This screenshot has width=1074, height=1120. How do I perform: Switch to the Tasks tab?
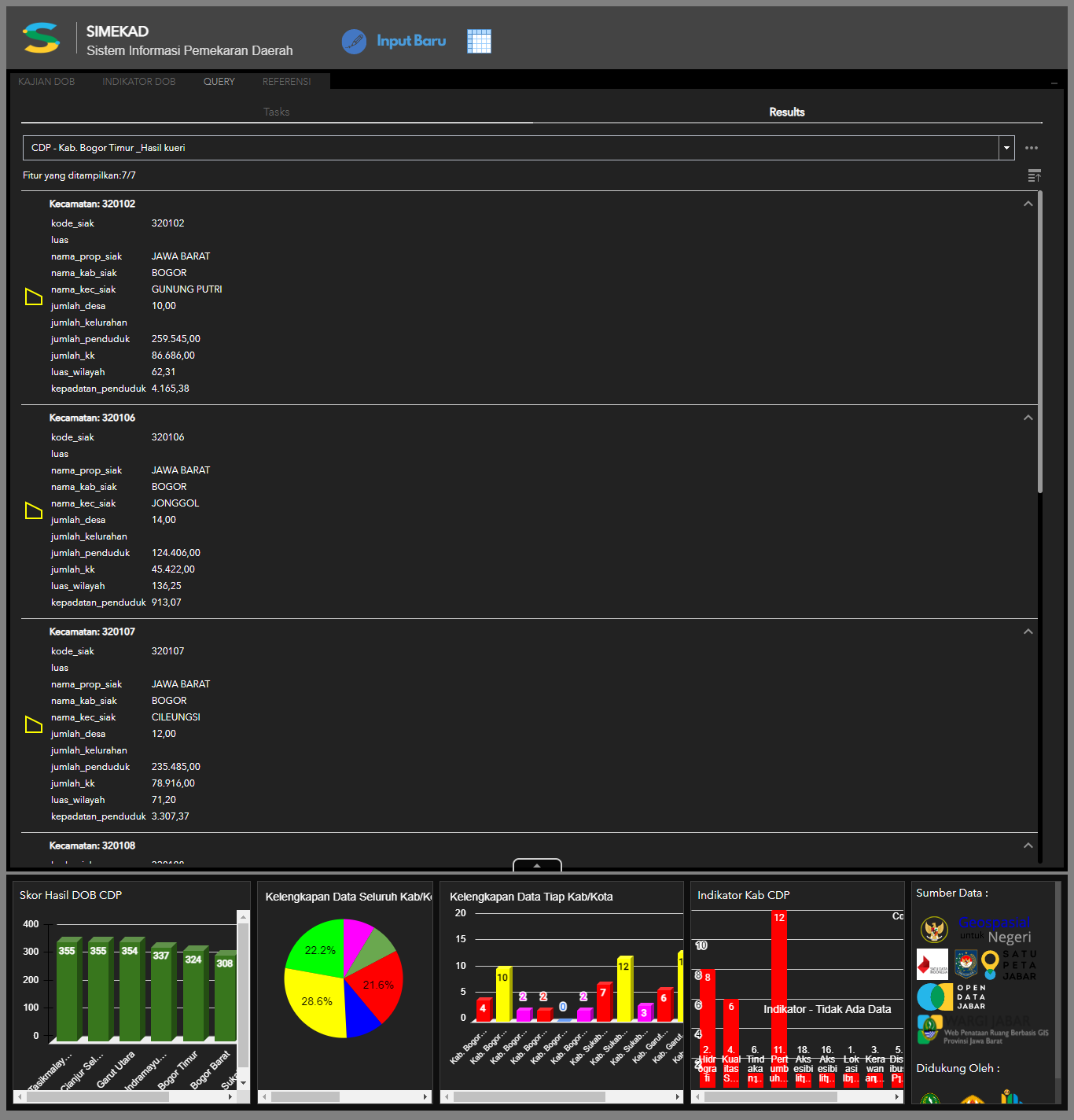277,112
